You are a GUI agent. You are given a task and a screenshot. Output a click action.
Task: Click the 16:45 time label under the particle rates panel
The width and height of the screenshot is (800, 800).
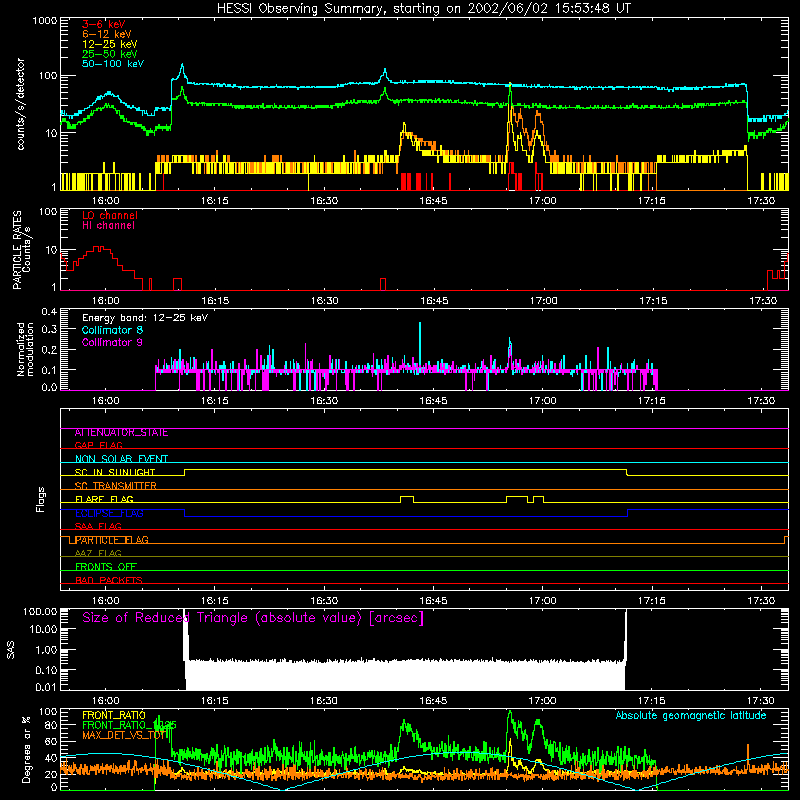[433, 301]
